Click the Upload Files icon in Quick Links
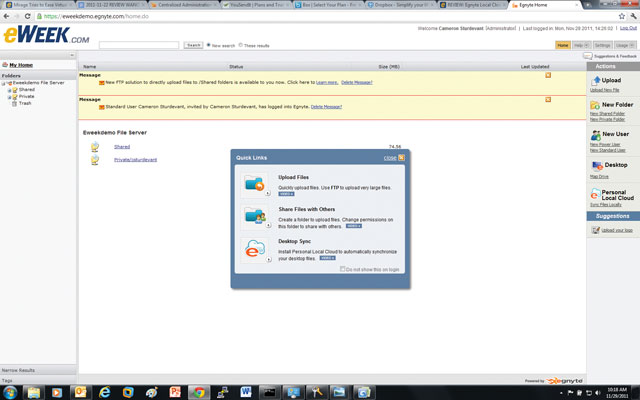Viewport: 640px width, 400px height. click(254, 183)
